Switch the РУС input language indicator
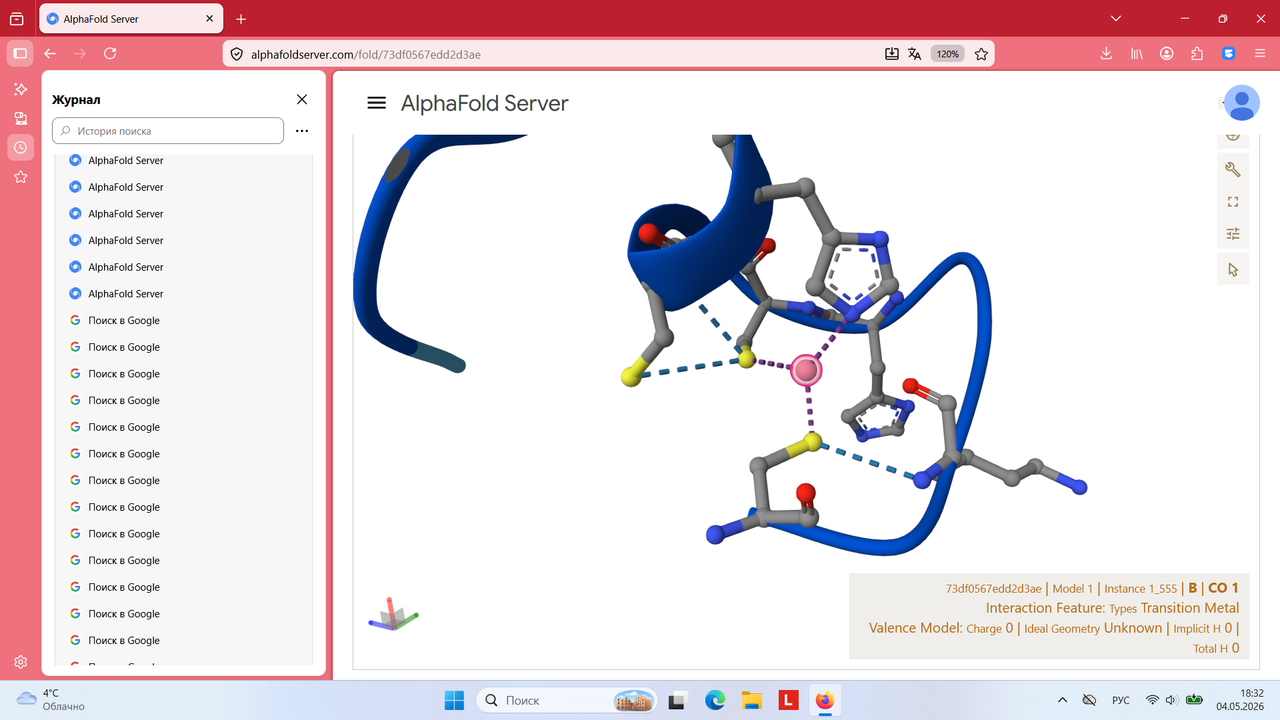Image resolution: width=1280 pixels, height=720 pixels. 1122,700
